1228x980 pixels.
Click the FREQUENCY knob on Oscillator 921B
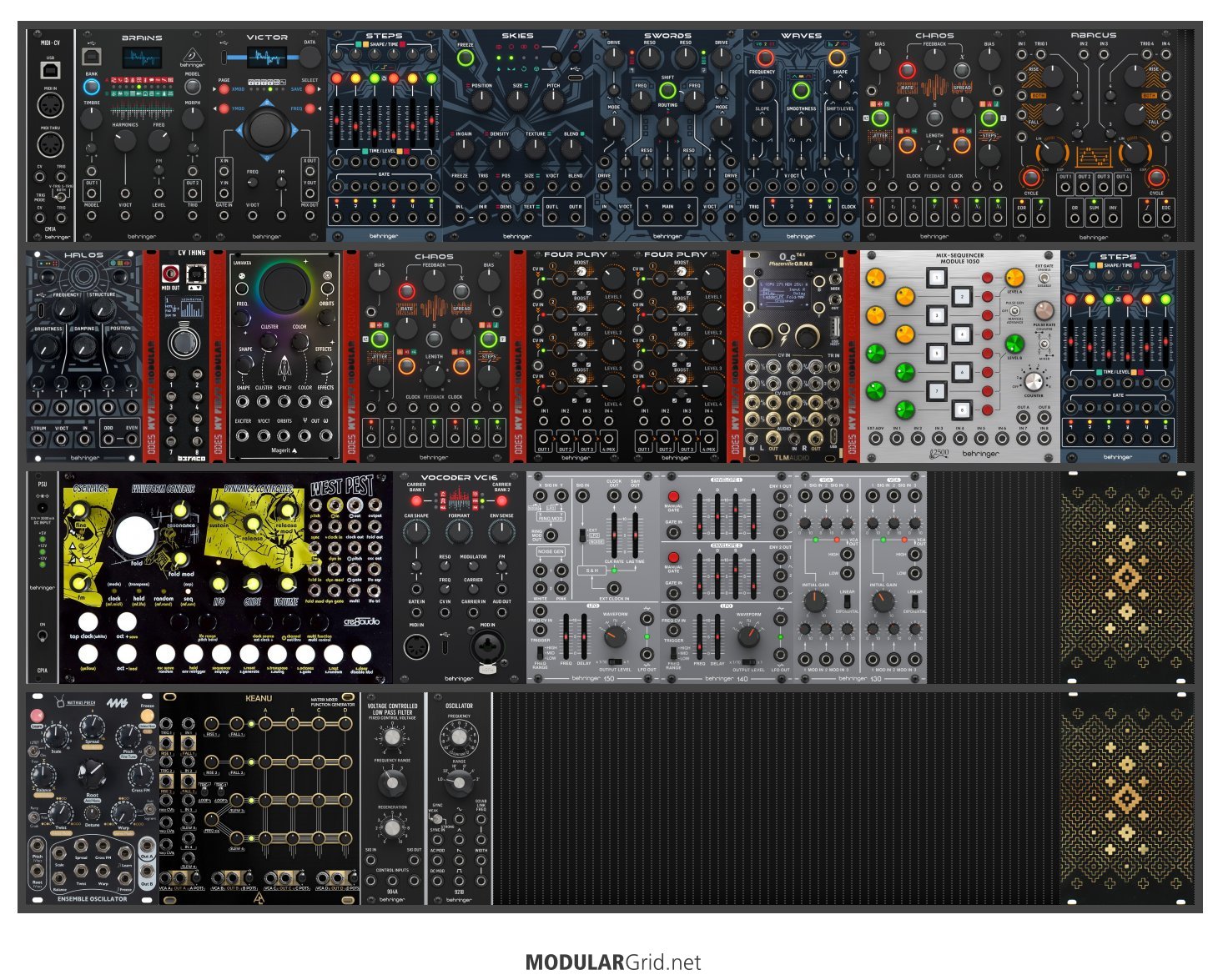coord(459,737)
